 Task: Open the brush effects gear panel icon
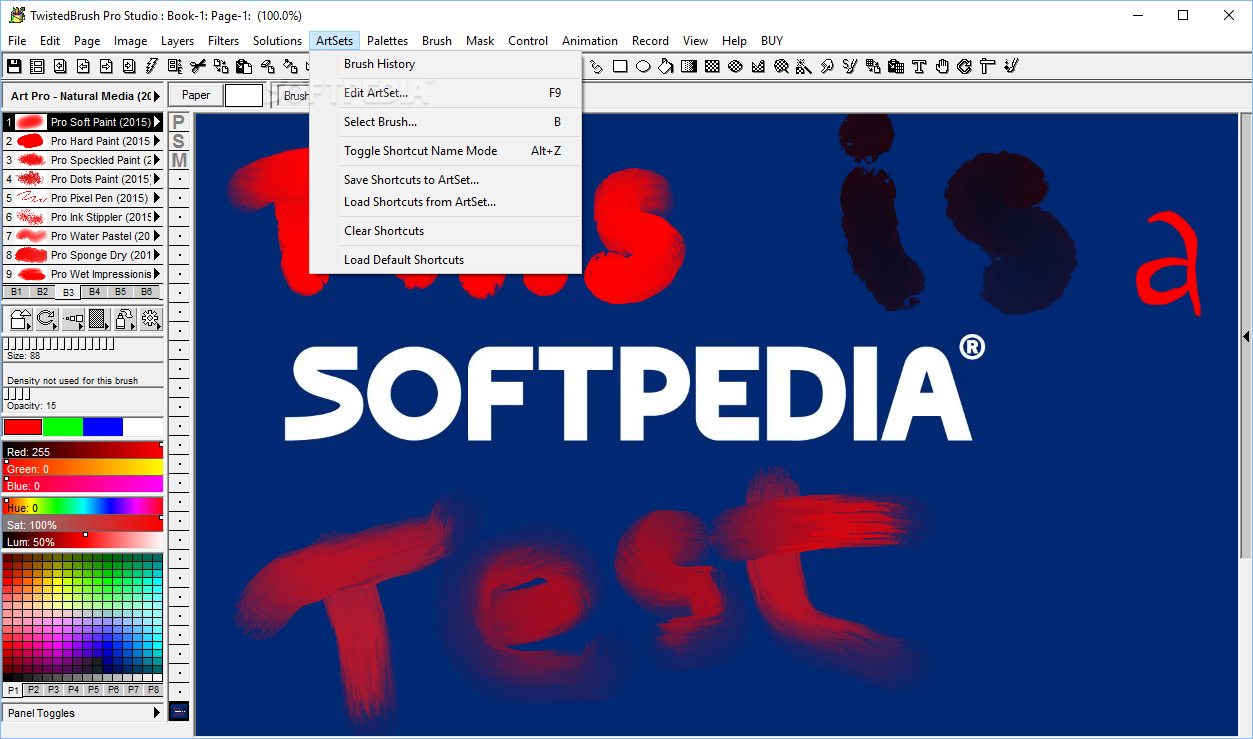point(151,319)
